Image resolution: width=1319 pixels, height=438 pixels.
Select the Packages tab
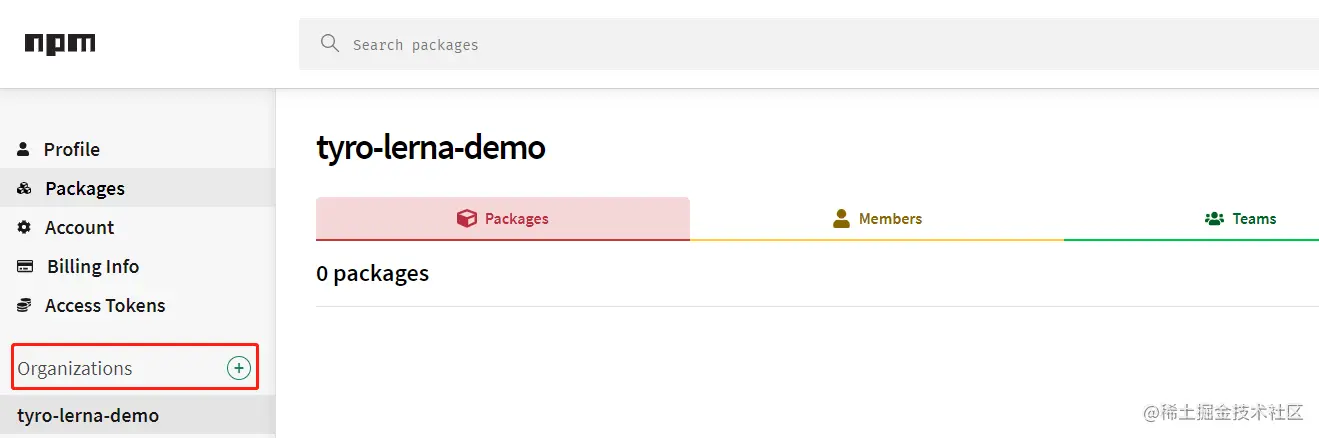tap(503, 218)
